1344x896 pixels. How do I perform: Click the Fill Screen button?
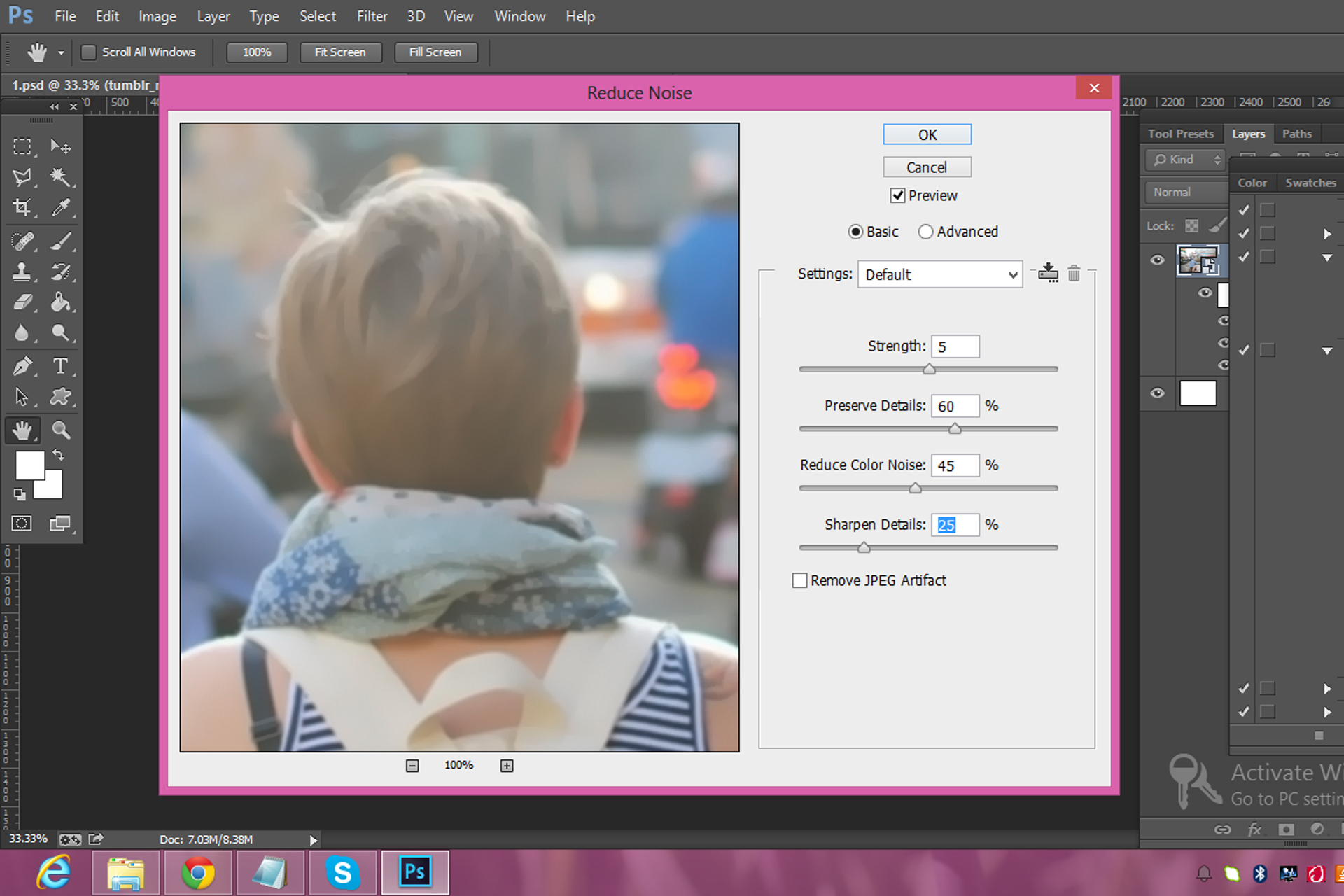(x=435, y=52)
